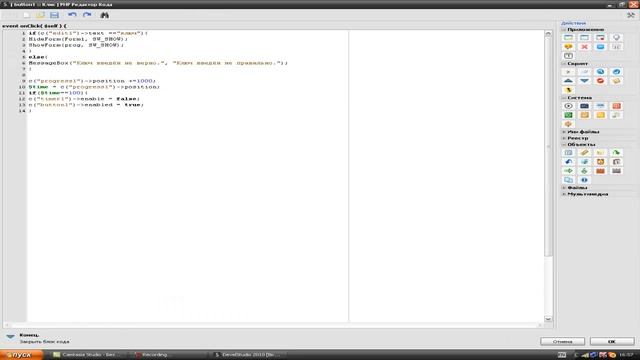
Task: Place cursor on line 3 ShowForm call
Action: coord(76,45)
